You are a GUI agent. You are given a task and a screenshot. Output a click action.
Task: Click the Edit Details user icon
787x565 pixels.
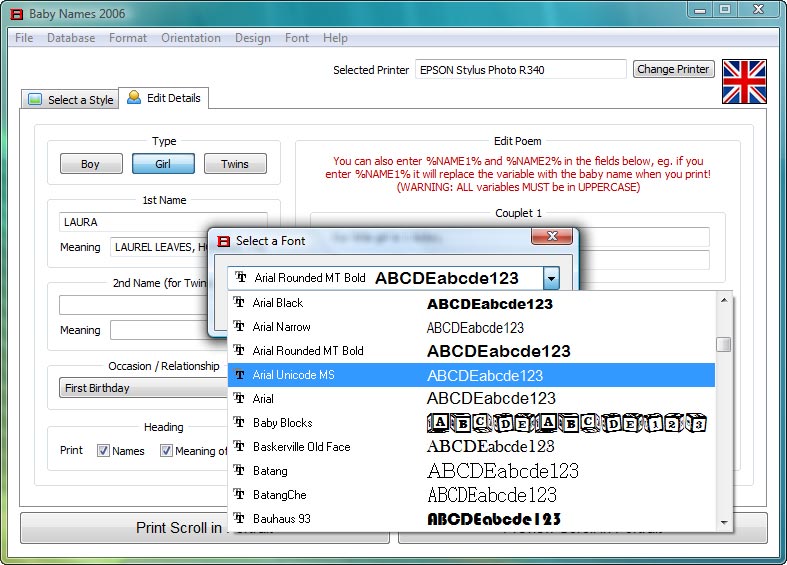[x=134, y=97]
